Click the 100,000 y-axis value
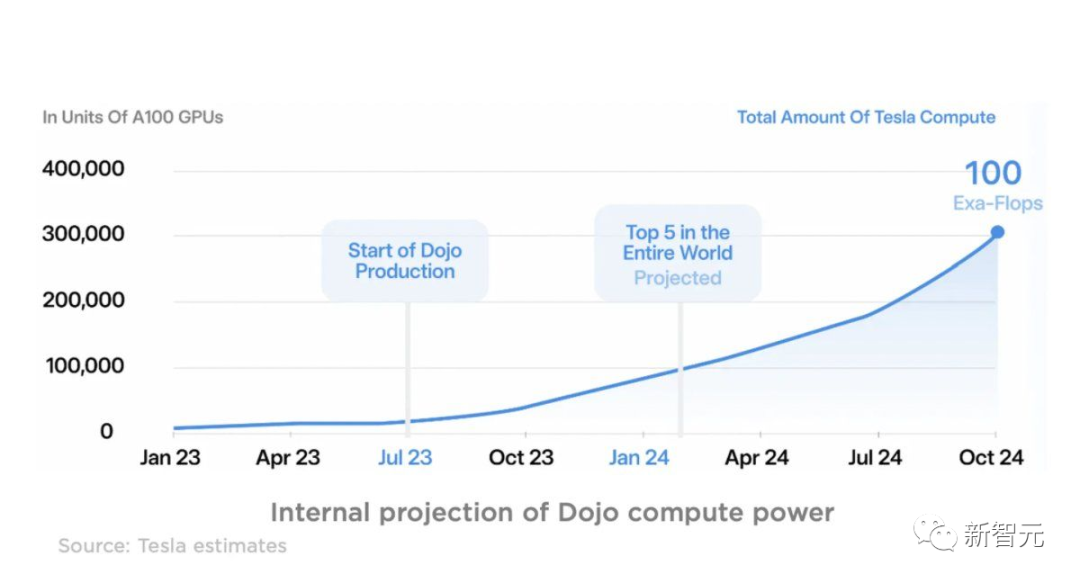 (83, 366)
